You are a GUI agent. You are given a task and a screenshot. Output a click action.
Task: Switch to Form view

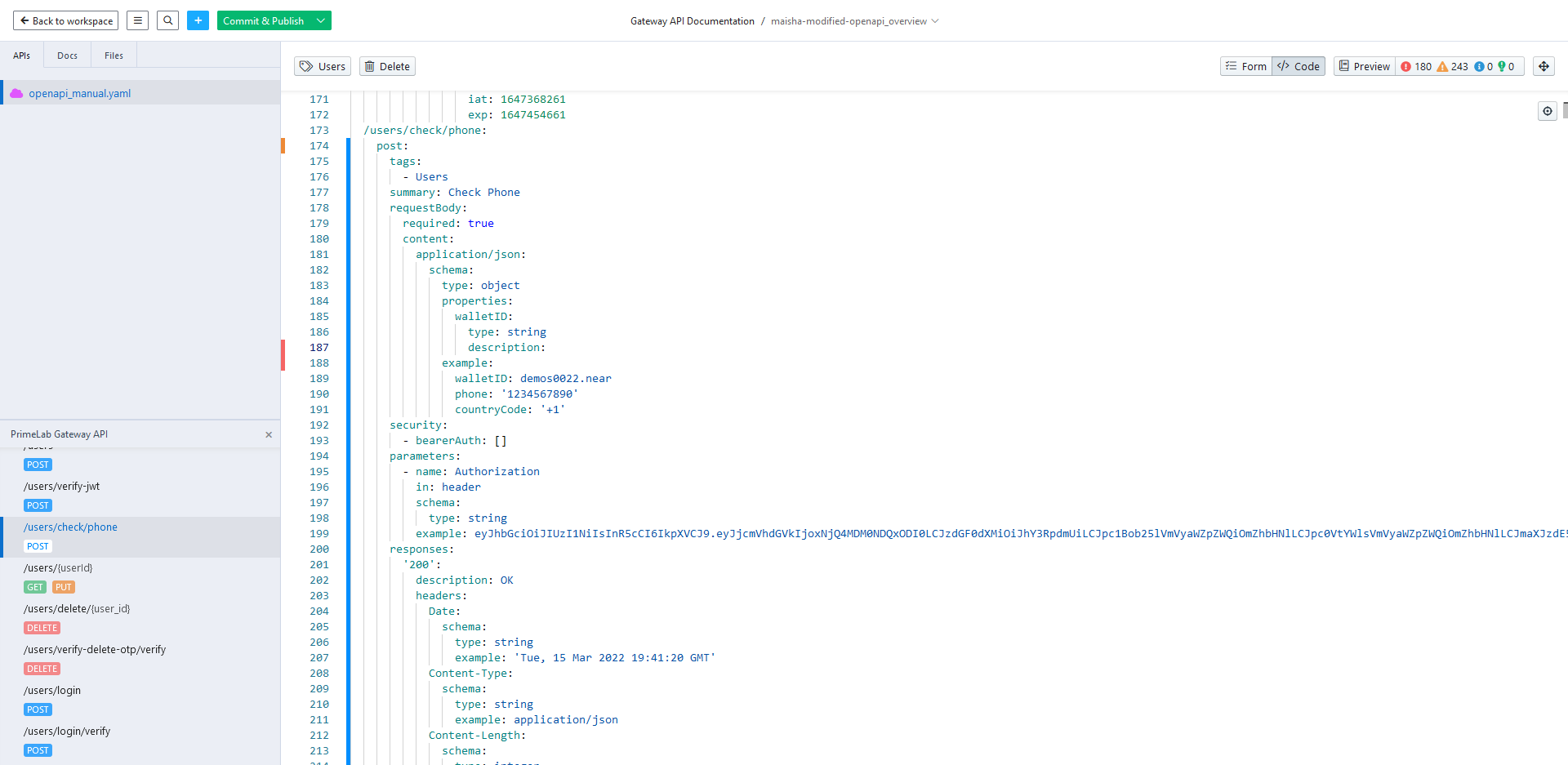tap(1246, 66)
